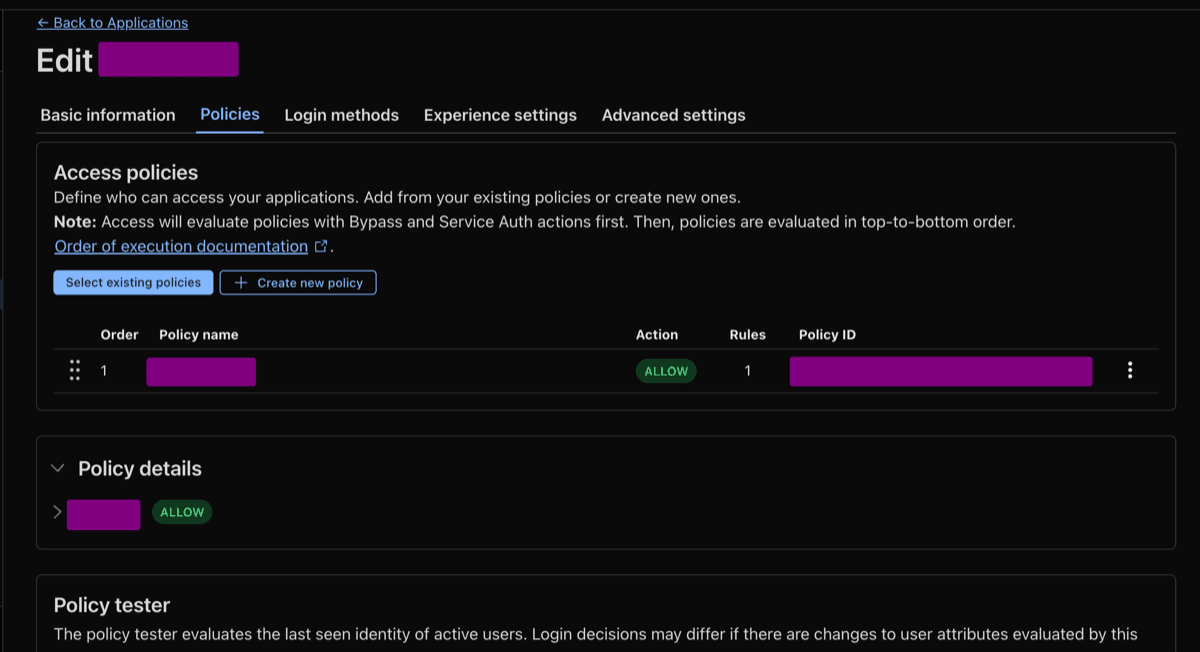Click the ALLOW badge in the policy table row

tap(666, 371)
